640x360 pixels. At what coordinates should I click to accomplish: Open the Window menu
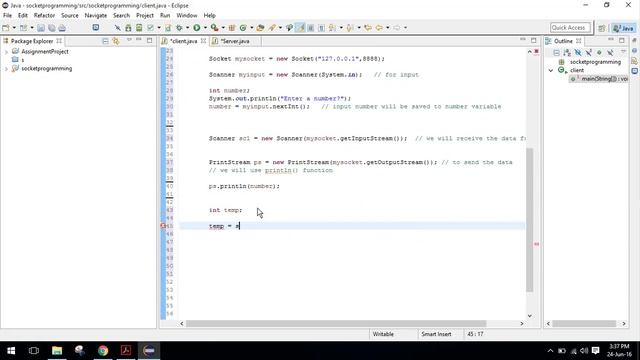[187, 16]
